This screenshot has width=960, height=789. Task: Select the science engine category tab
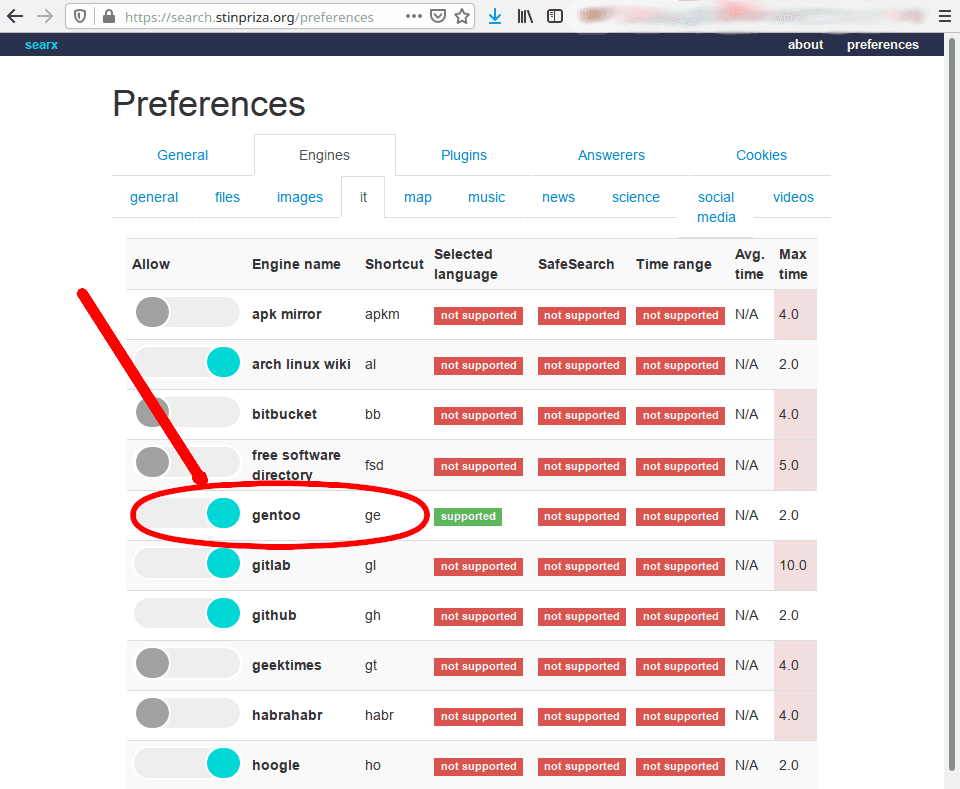636,197
